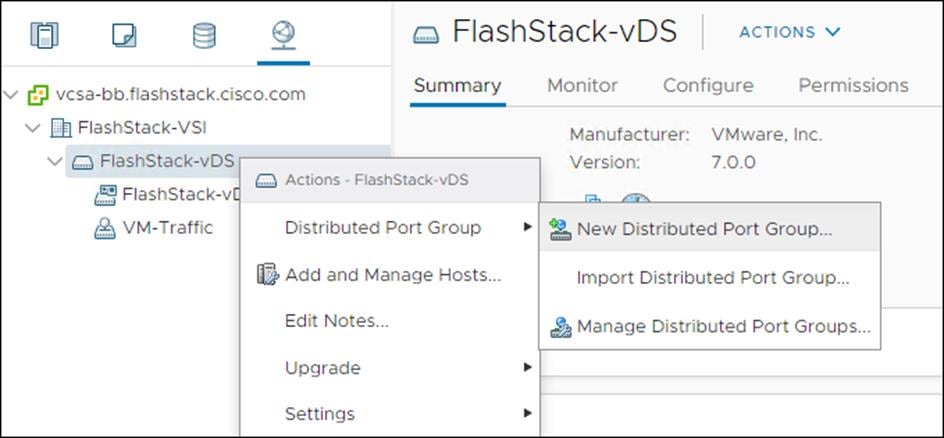Viewport: 944px width, 438px height.
Task: Click the VM-Traffic port group icon
Action: [x=105, y=228]
